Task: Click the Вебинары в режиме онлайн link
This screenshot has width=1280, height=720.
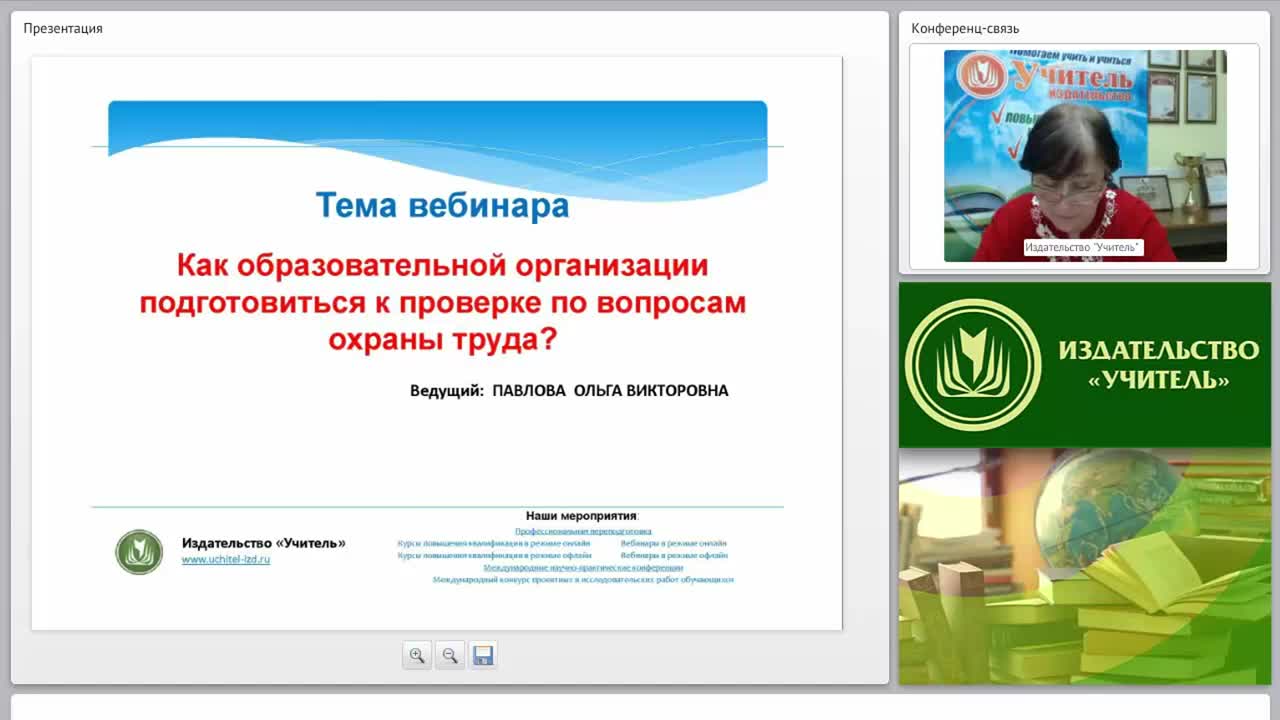Action: click(x=673, y=543)
